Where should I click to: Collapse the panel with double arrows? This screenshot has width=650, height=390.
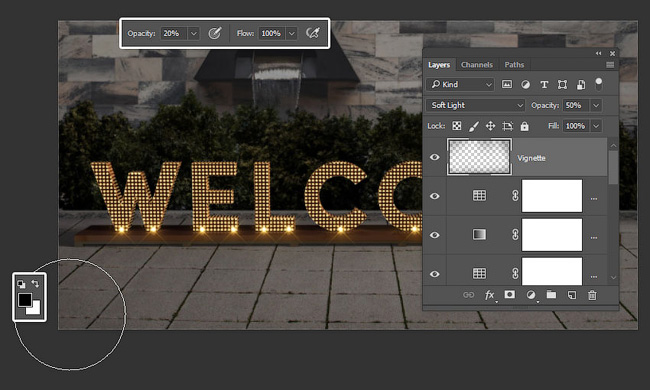tap(599, 53)
